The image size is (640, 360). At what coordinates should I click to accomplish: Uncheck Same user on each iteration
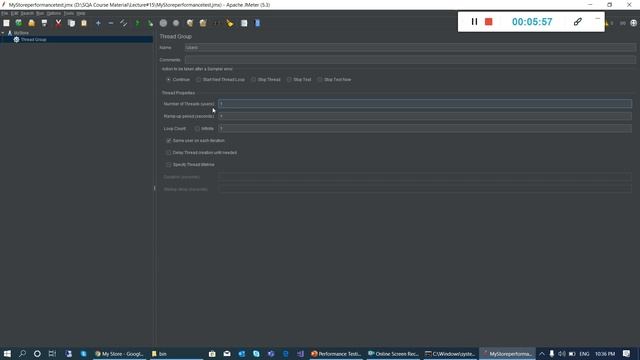pos(169,140)
